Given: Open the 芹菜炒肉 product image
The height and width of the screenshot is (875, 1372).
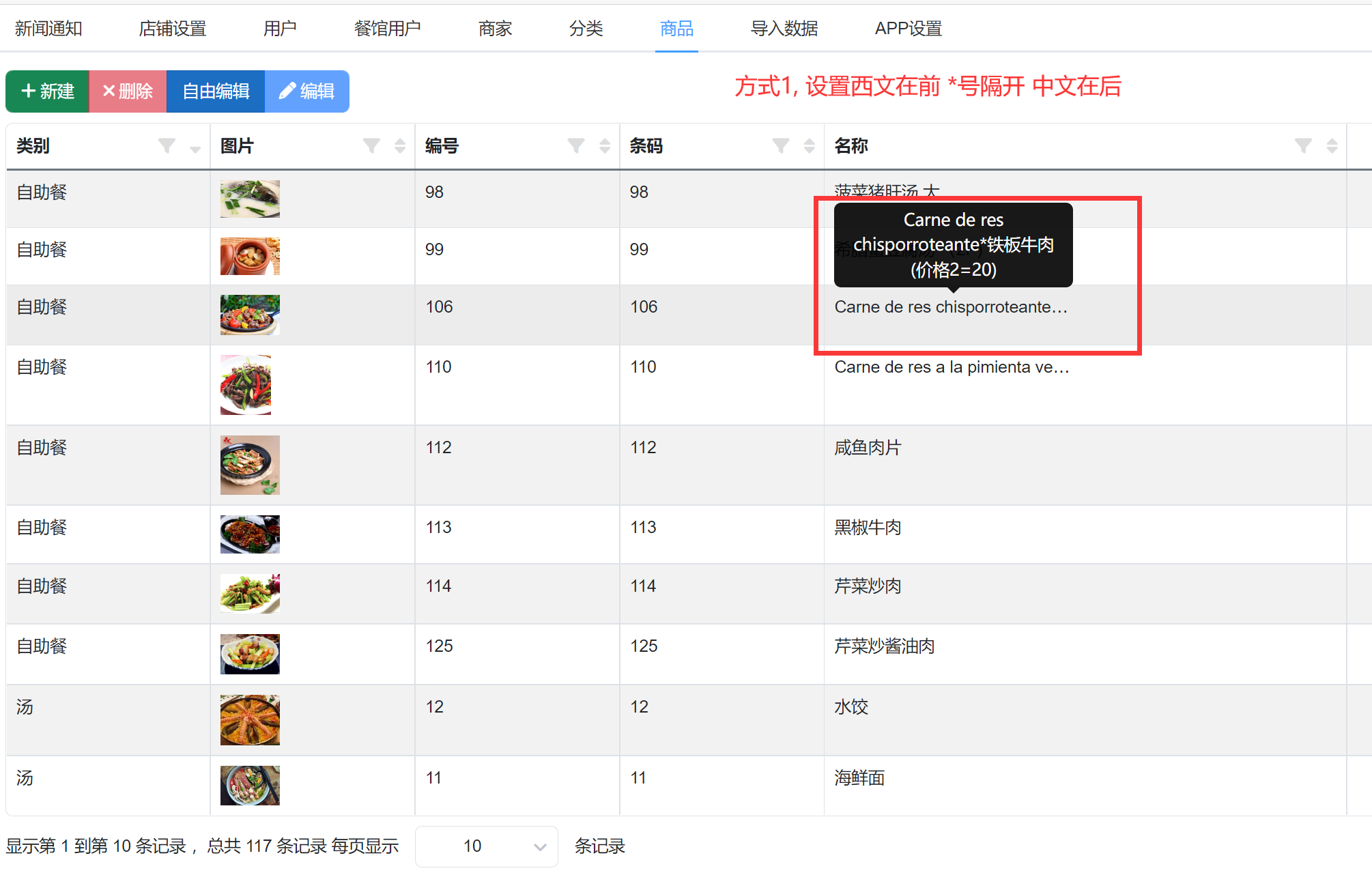Looking at the screenshot, I should tap(250, 593).
